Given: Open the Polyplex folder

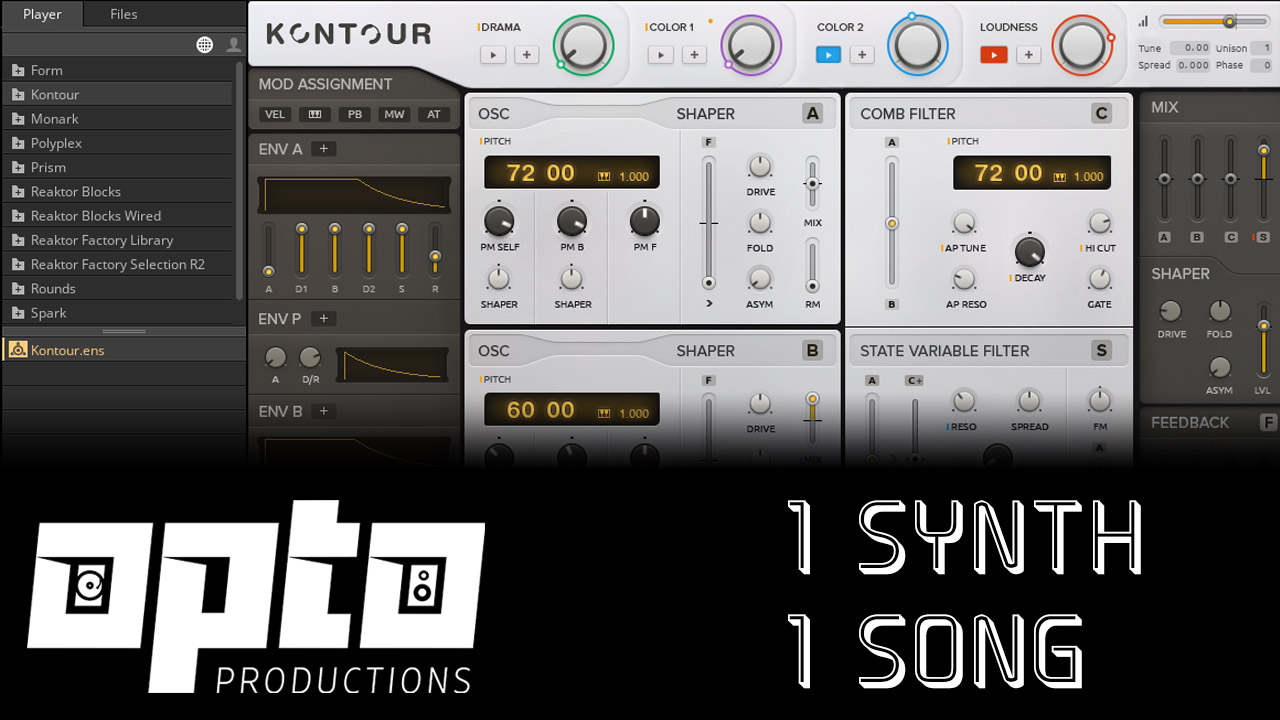Looking at the screenshot, I should (x=118, y=143).
